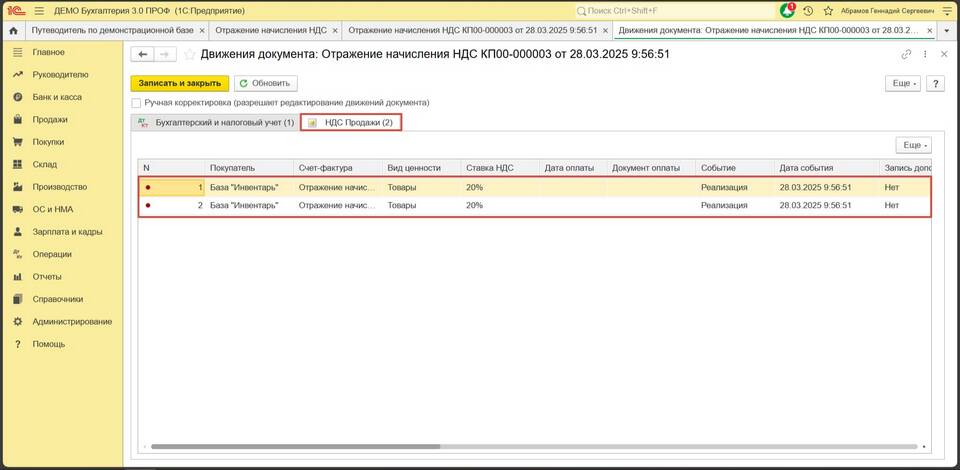The height and width of the screenshot is (470, 960).
Task: Click the search field Поиск Ctrl+Shift+F
Action: (x=673, y=11)
